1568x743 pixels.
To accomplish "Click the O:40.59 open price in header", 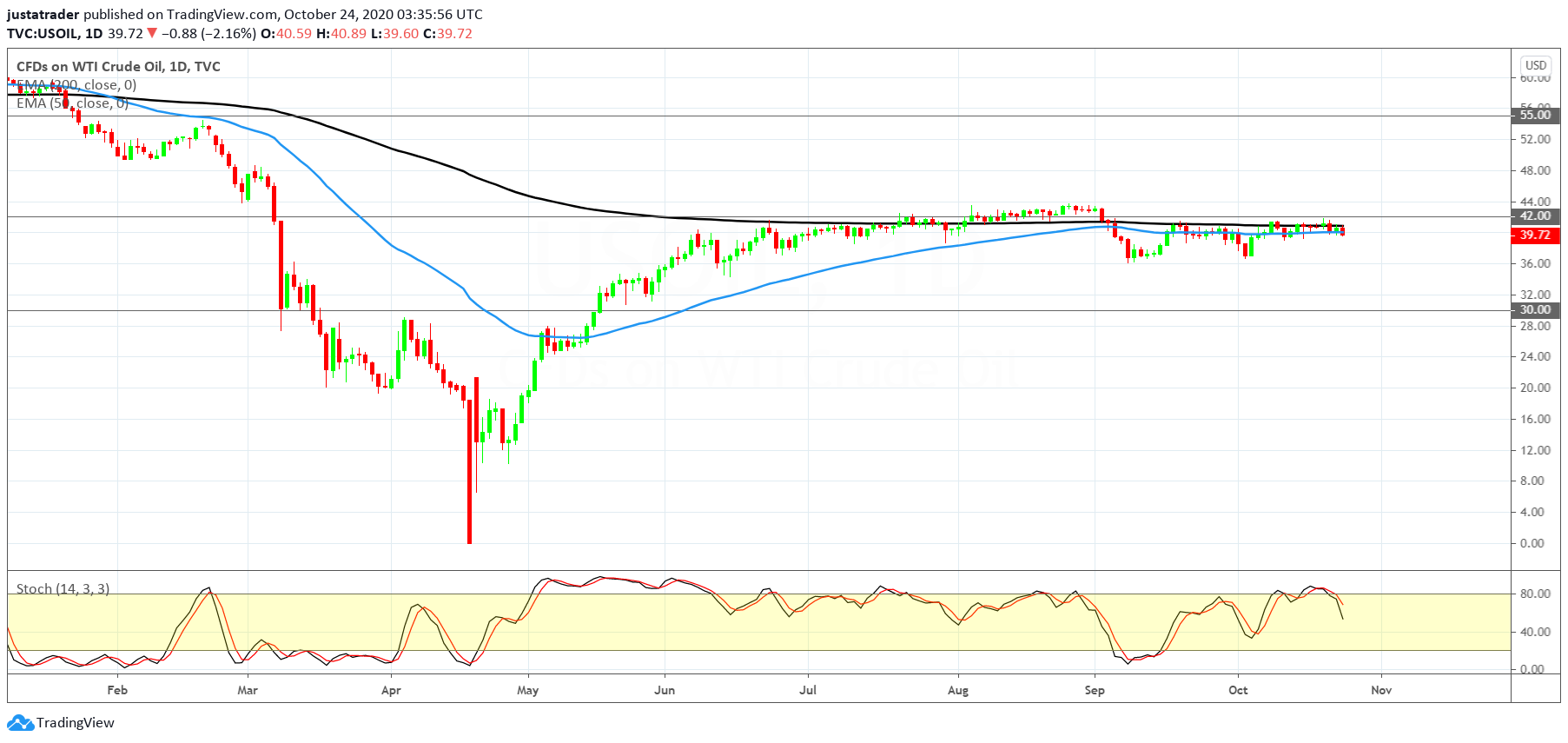I will [x=286, y=34].
